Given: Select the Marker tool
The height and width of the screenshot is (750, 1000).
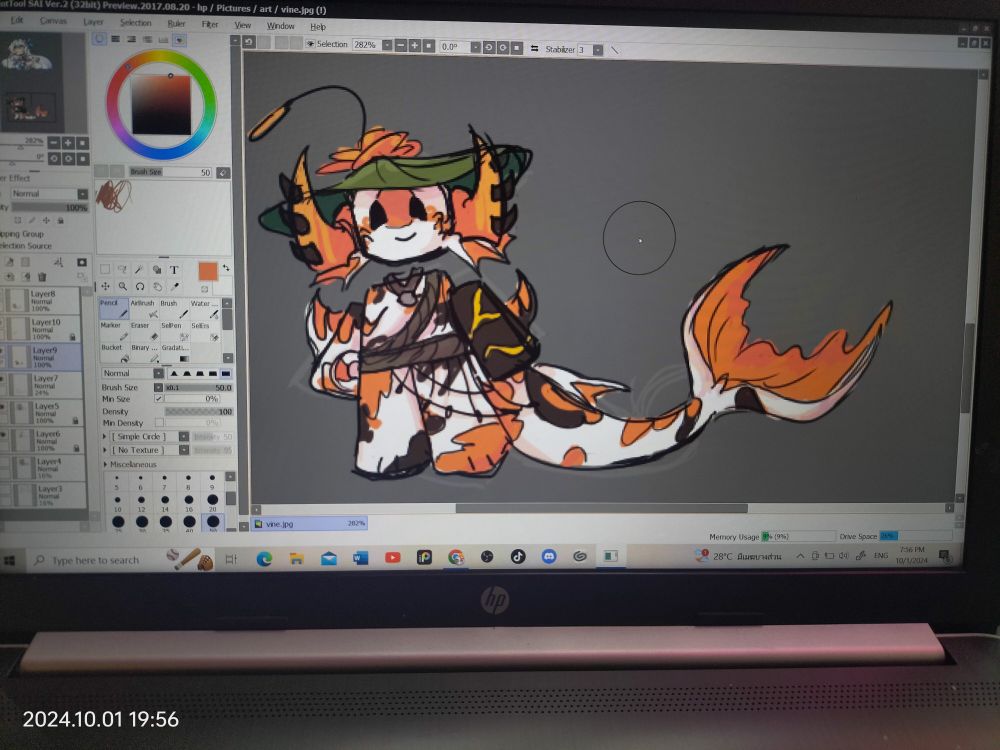Looking at the screenshot, I should click(114, 331).
